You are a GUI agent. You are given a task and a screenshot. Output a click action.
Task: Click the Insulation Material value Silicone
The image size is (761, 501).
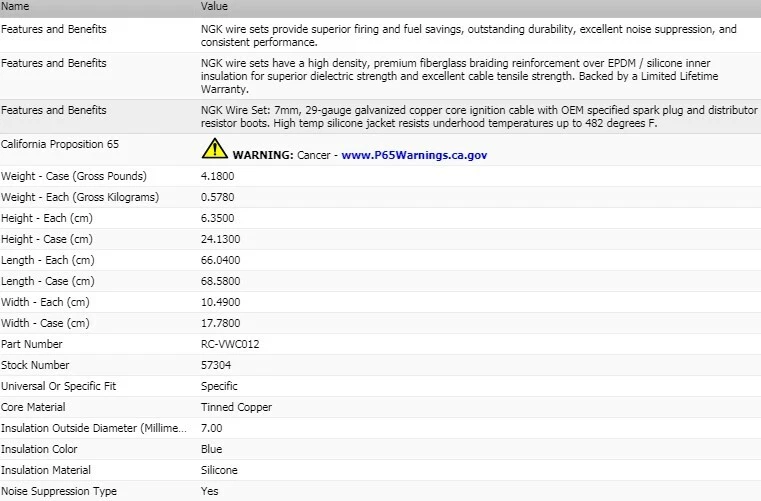[x=219, y=470]
